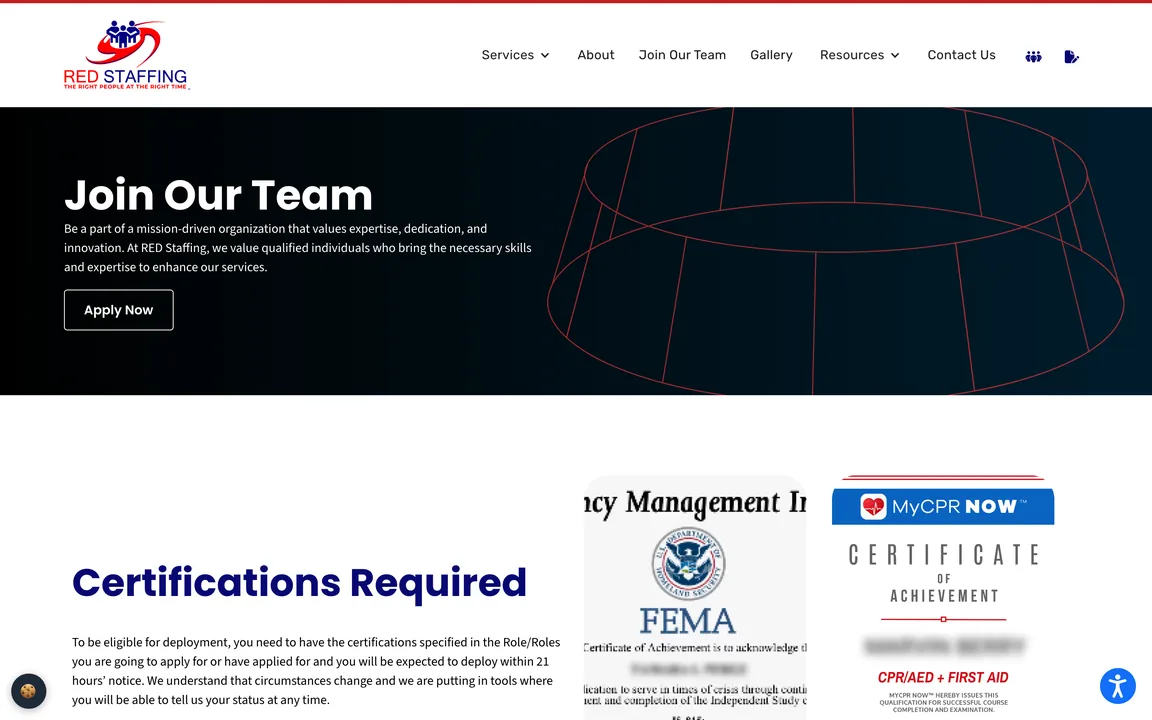1152x720 pixels.
Task: Click the document sign-up icon in header
Action: [1071, 57]
